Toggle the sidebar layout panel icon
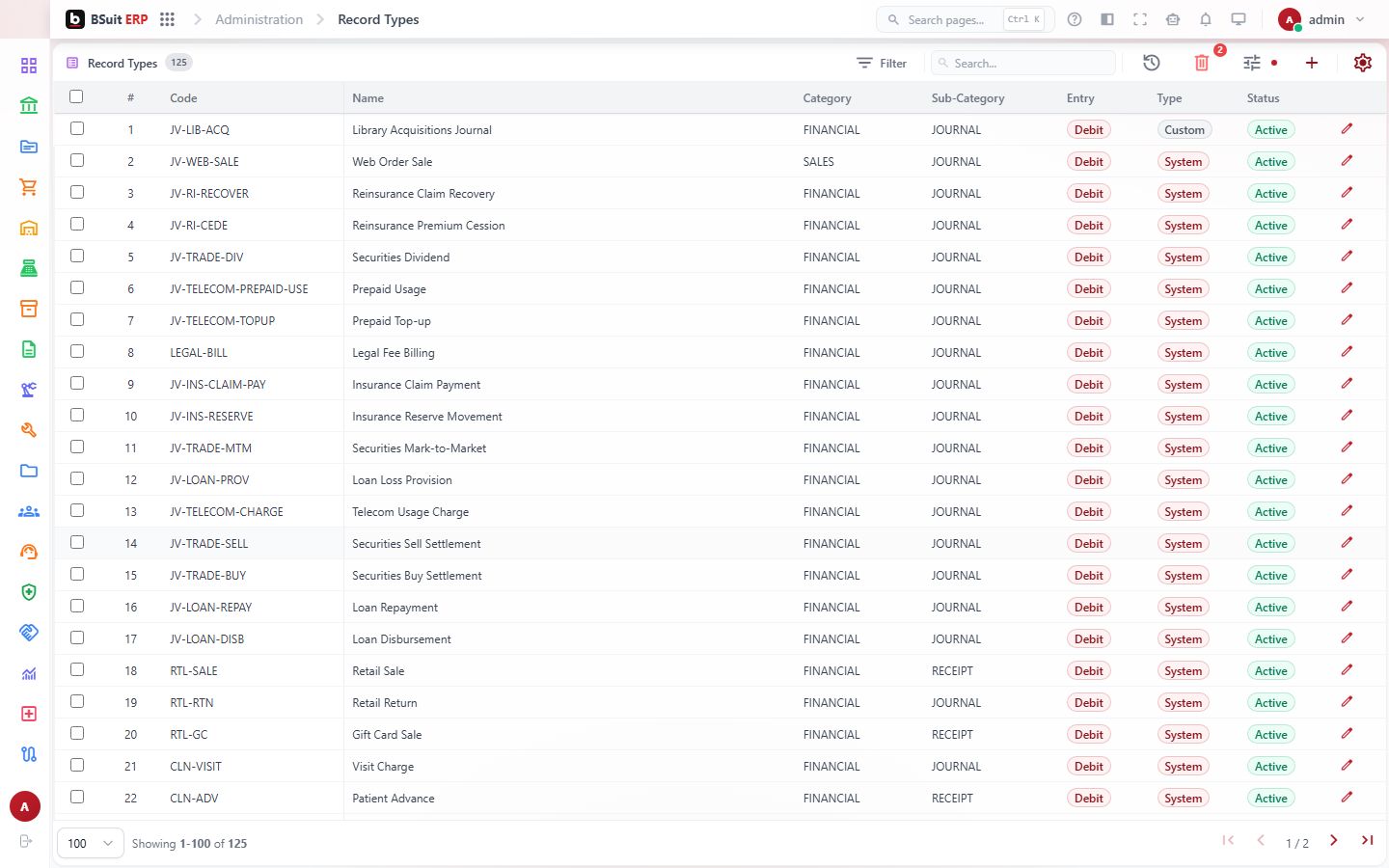The width and height of the screenshot is (1389, 868). click(x=1107, y=19)
